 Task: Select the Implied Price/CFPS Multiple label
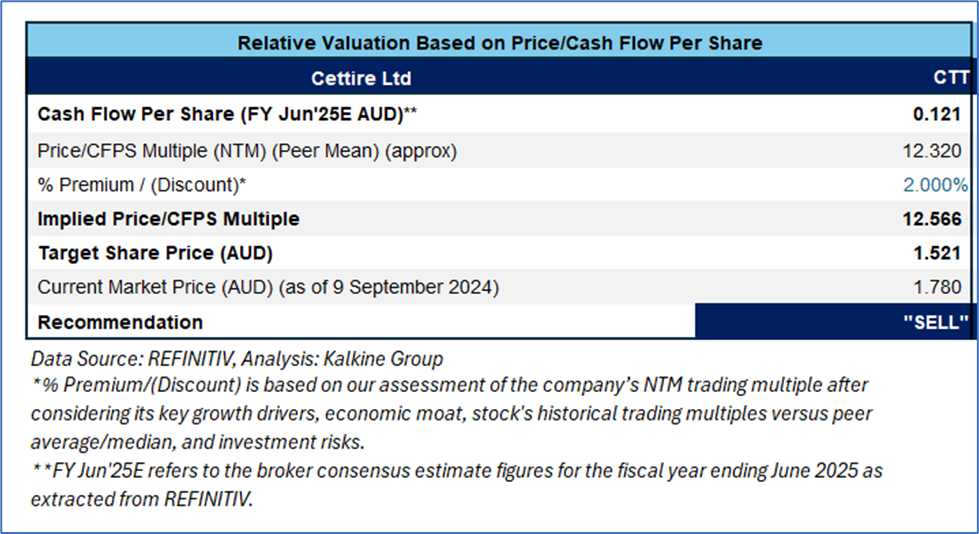(x=168, y=218)
